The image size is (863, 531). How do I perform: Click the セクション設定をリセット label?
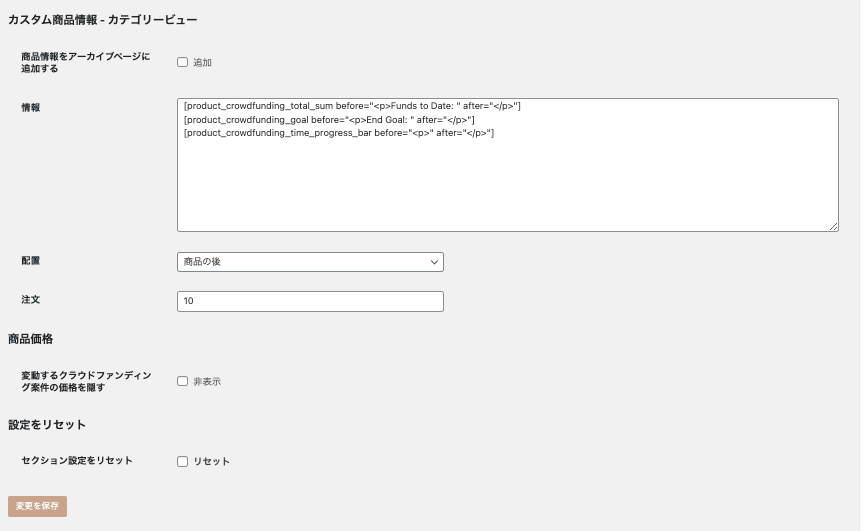click(x=76, y=461)
